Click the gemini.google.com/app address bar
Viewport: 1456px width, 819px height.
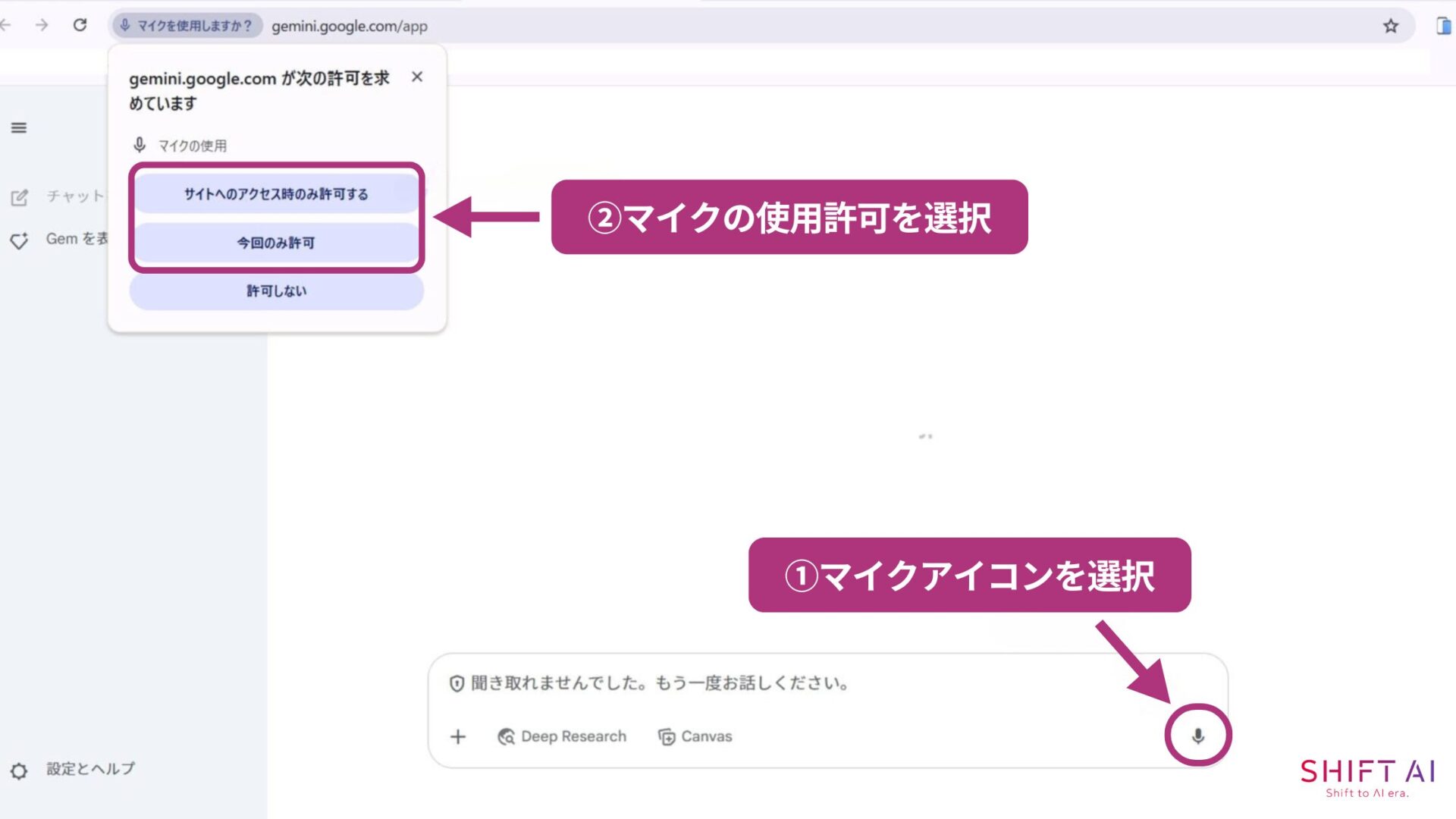pos(351,26)
